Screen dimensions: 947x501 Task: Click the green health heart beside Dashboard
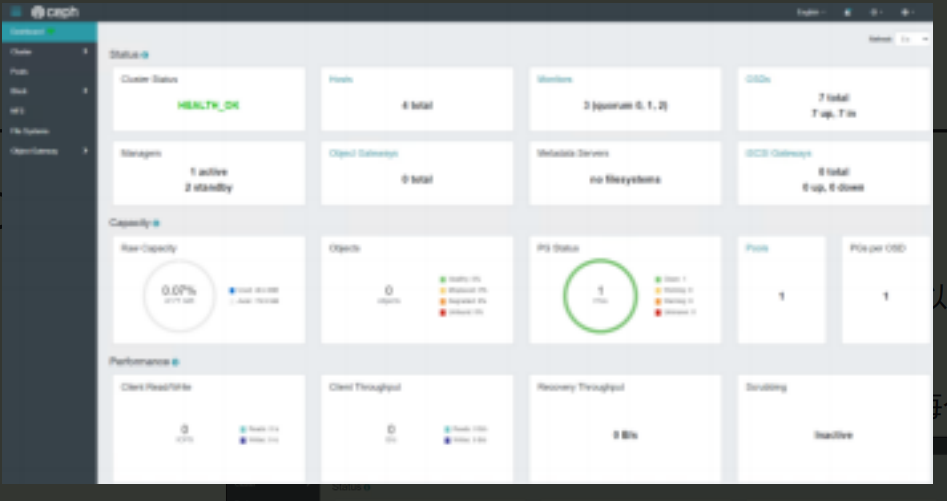(x=51, y=31)
